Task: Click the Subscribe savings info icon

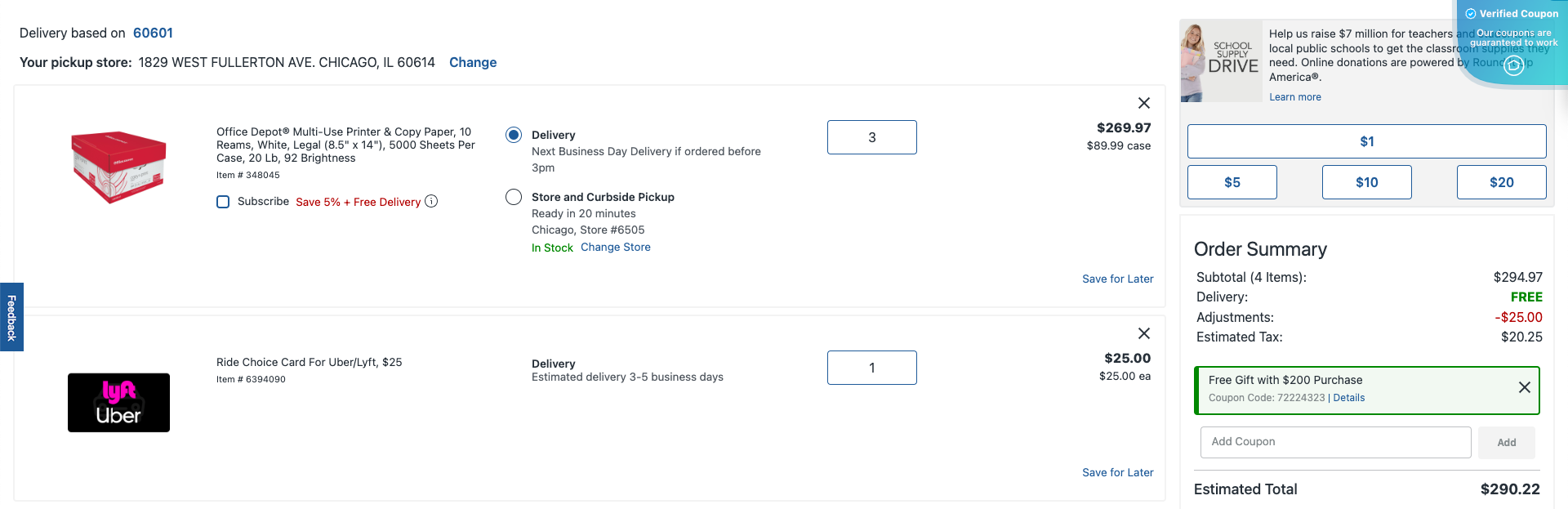Action: 431,201
